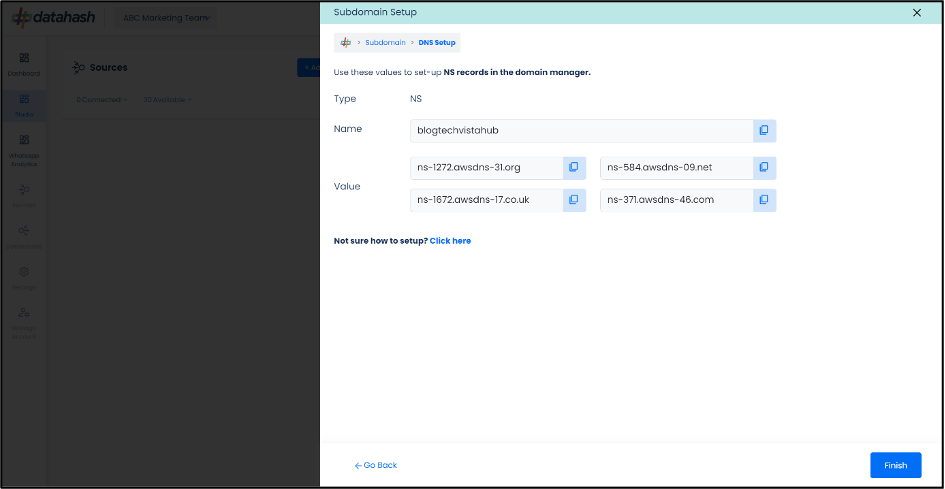Open Dashboard from the sidebar
Viewport: 945px width, 489px height.
pos(24,64)
